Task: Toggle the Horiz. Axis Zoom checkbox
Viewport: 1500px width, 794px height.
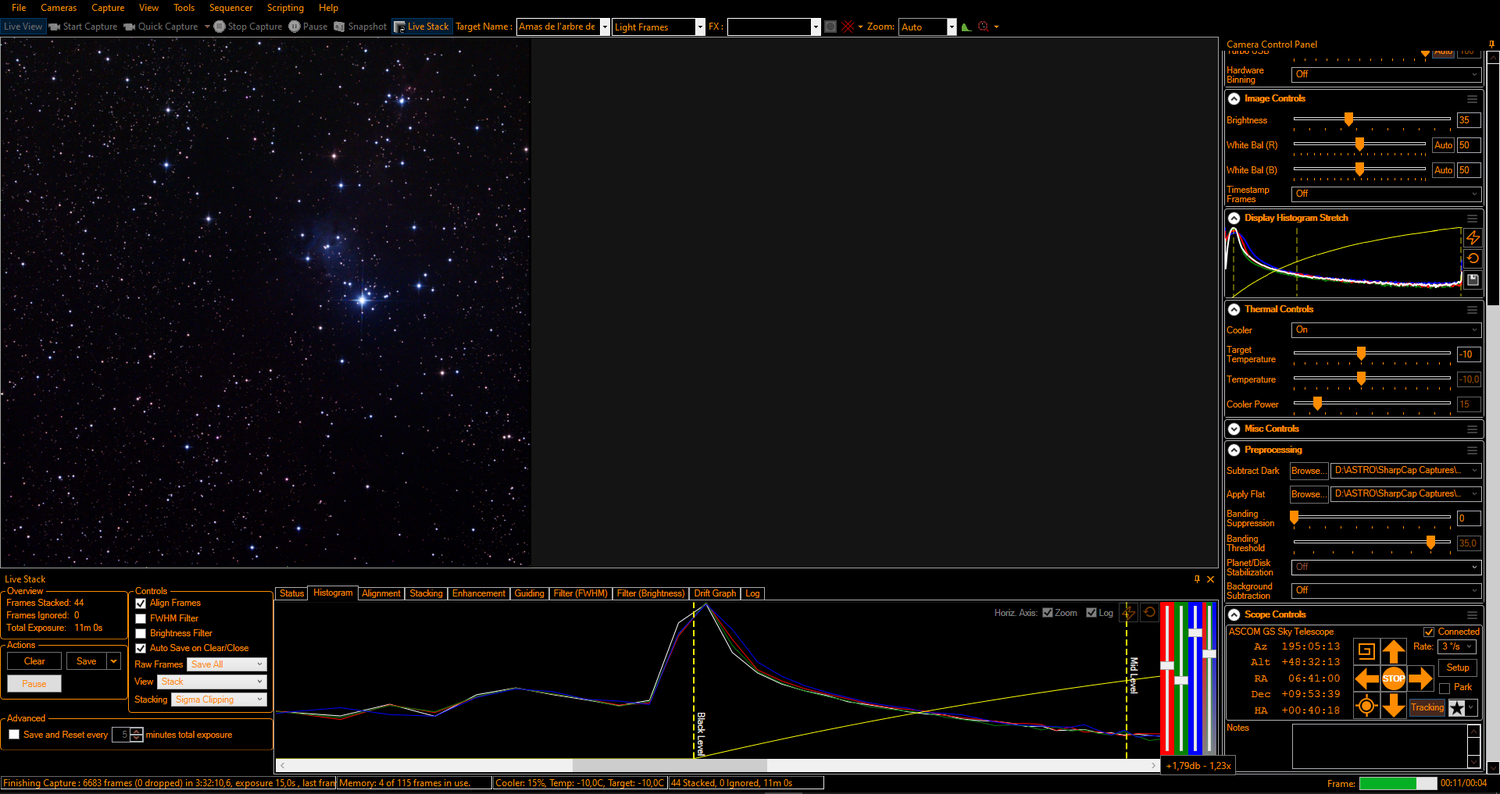Action: coord(1047,613)
